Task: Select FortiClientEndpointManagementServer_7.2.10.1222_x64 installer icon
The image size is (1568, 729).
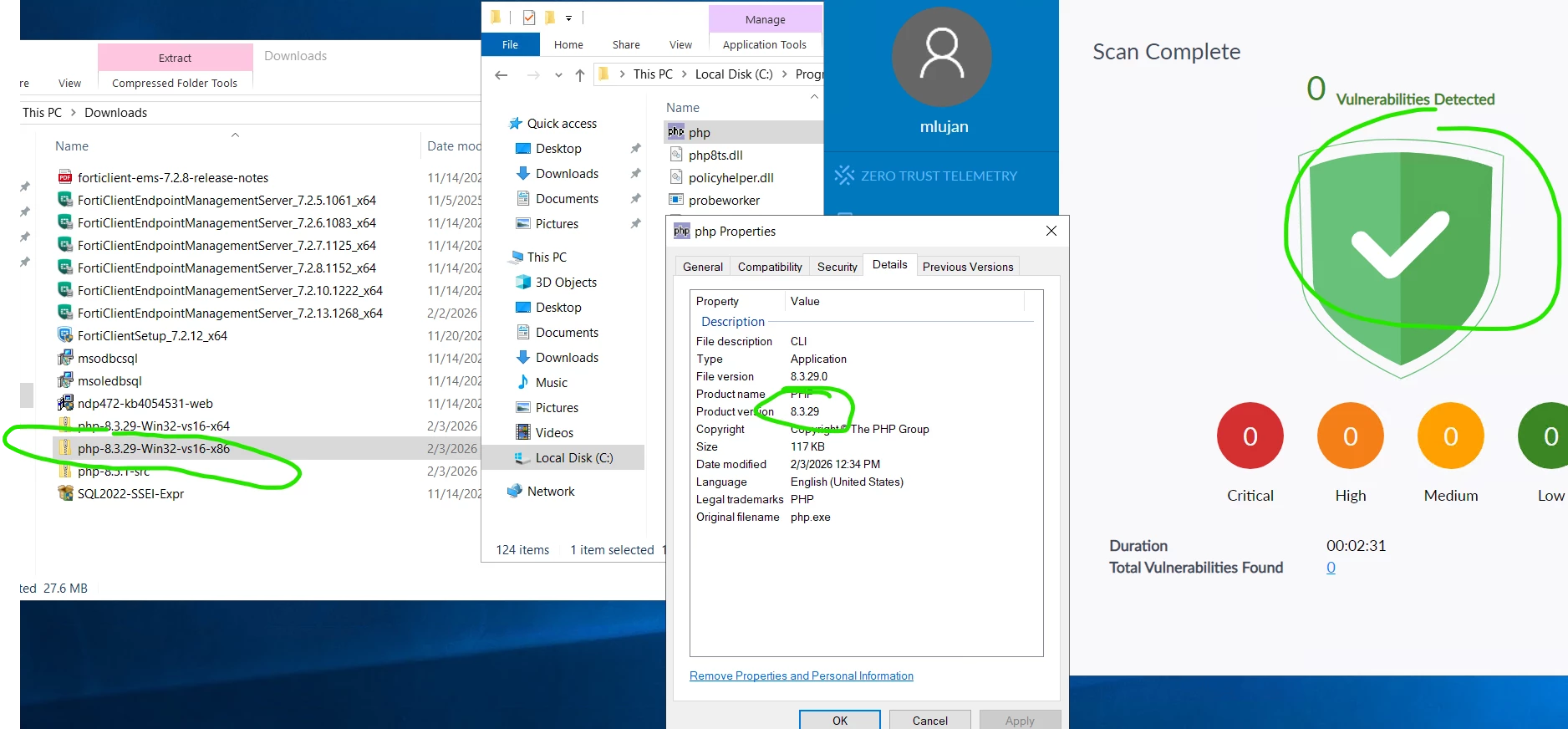Action: click(x=64, y=290)
